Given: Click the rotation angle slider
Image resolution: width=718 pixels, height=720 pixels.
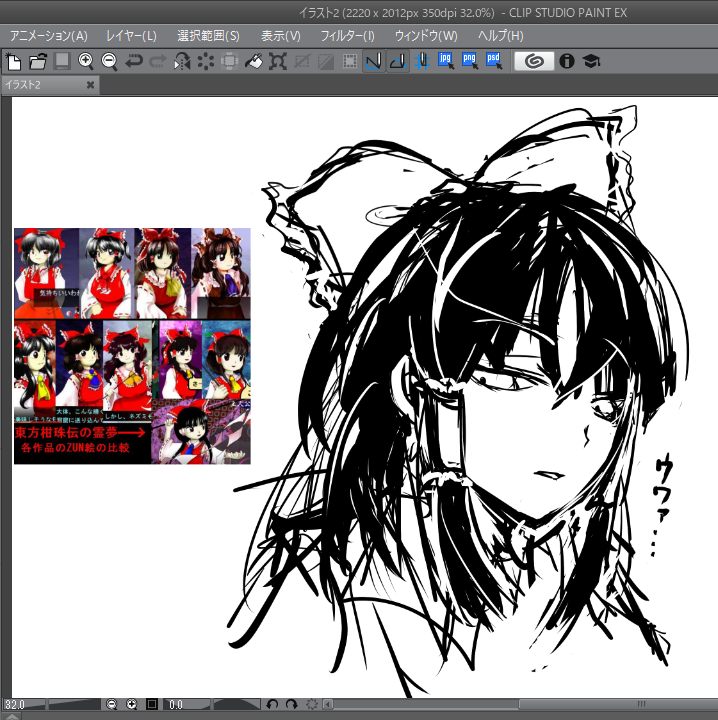Looking at the screenshot, I should (x=237, y=704).
